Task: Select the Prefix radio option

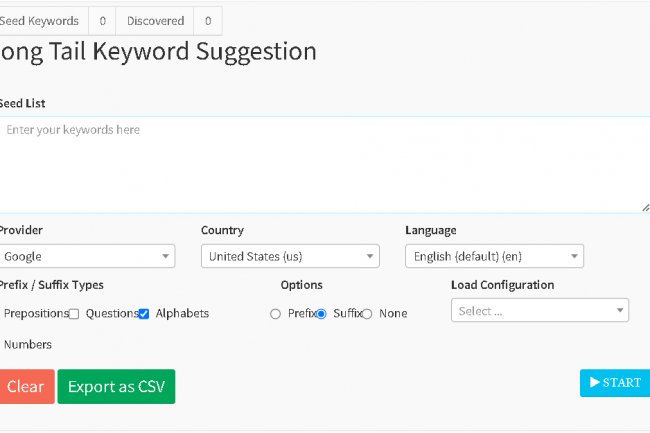Action: tap(276, 314)
